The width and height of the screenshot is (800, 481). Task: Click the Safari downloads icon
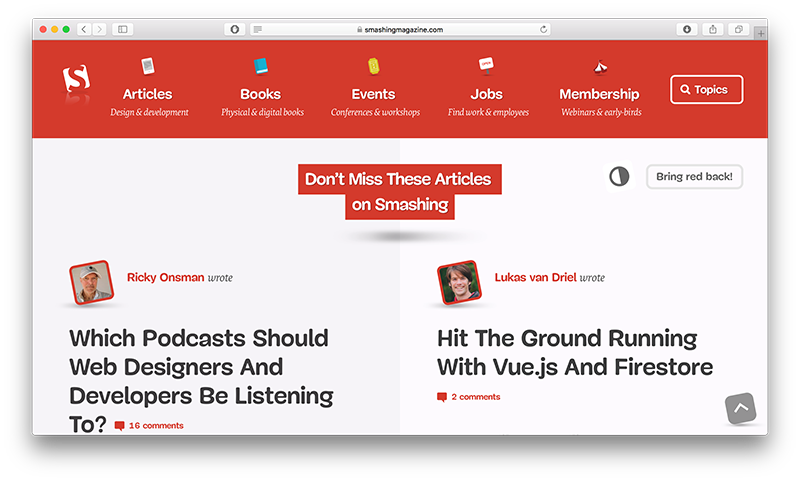click(687, 30)
